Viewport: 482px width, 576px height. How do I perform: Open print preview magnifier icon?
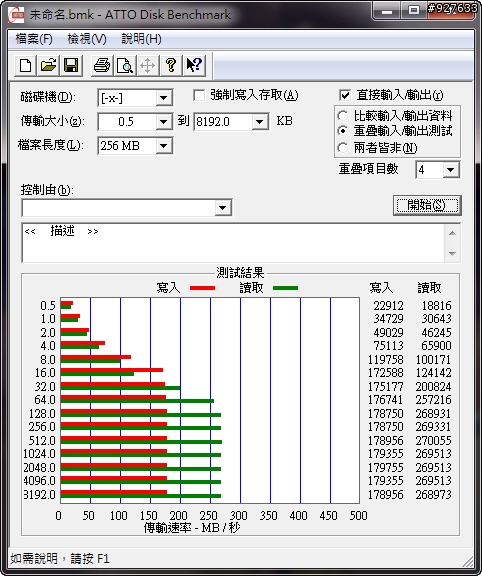point(125,66)
